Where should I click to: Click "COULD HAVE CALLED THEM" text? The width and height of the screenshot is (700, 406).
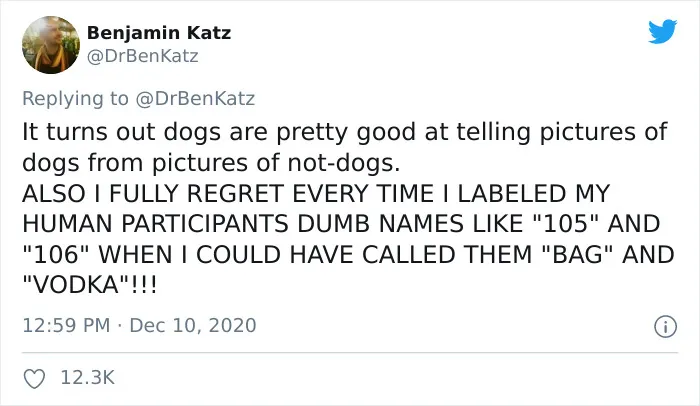point(364,255)
